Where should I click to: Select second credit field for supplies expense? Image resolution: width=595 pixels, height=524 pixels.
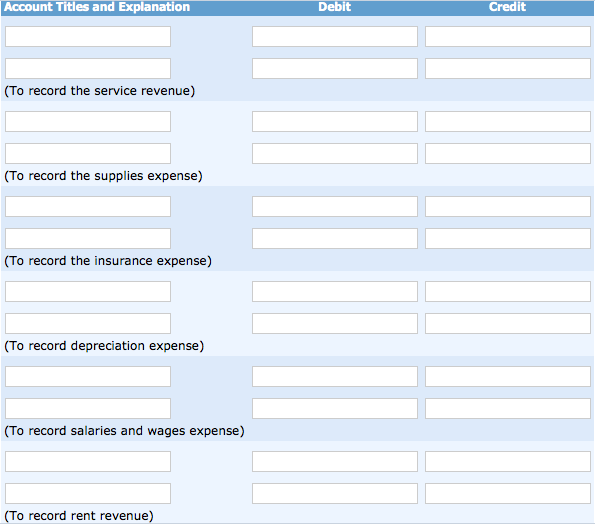(508, 153)
